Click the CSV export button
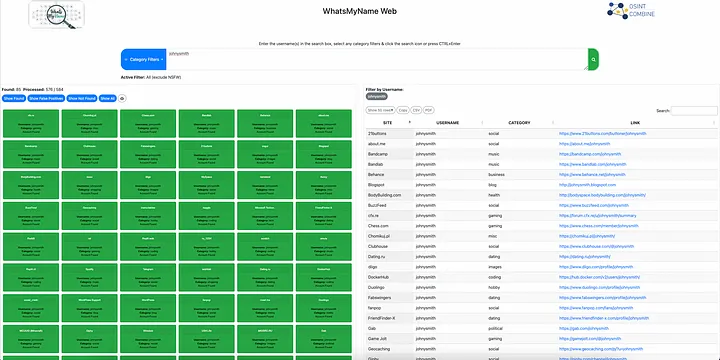This screenshot has width=720, height=360. 416,110
